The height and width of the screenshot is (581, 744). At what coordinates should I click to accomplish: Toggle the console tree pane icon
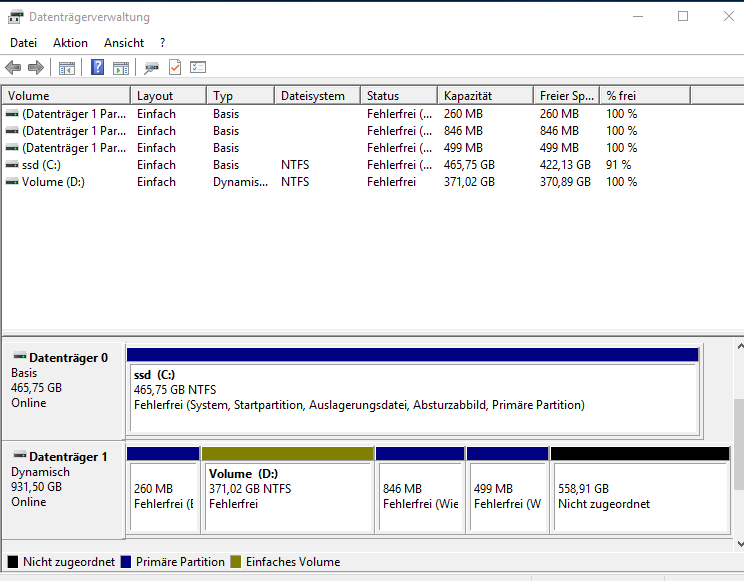(x=66, y=68)
